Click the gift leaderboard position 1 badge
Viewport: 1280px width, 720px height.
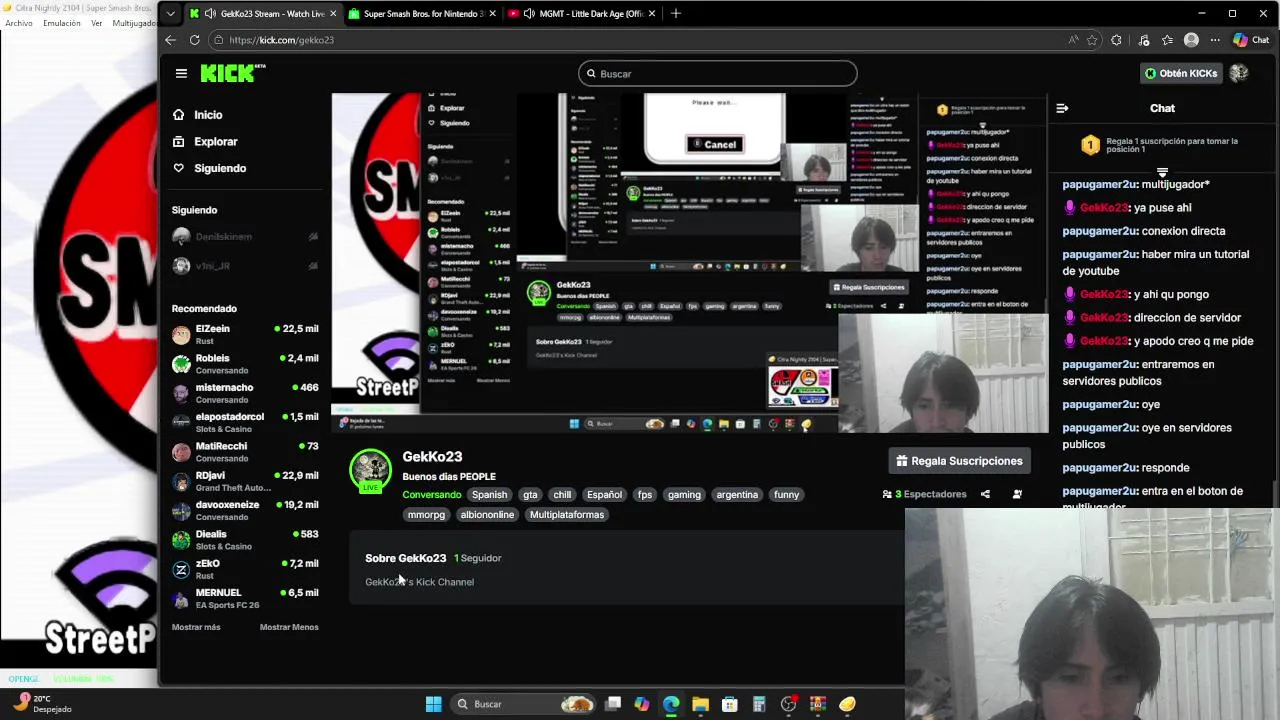tap(1090, 146)
